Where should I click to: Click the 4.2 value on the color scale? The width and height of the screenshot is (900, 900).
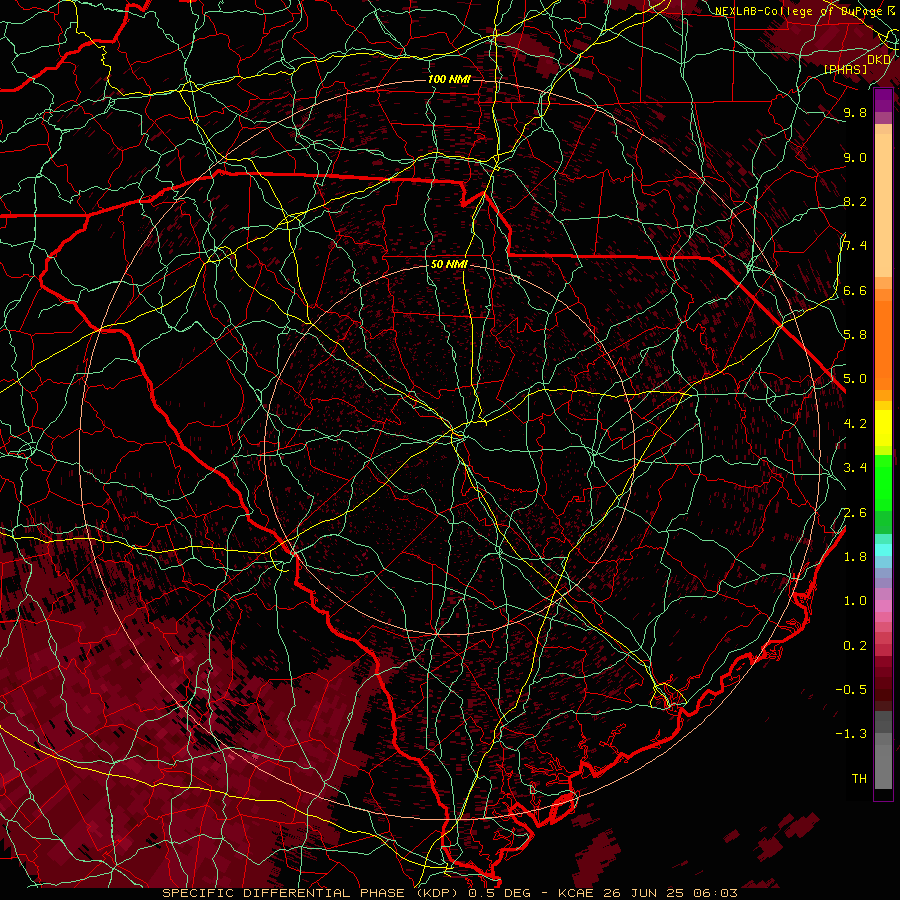point(855,424)
